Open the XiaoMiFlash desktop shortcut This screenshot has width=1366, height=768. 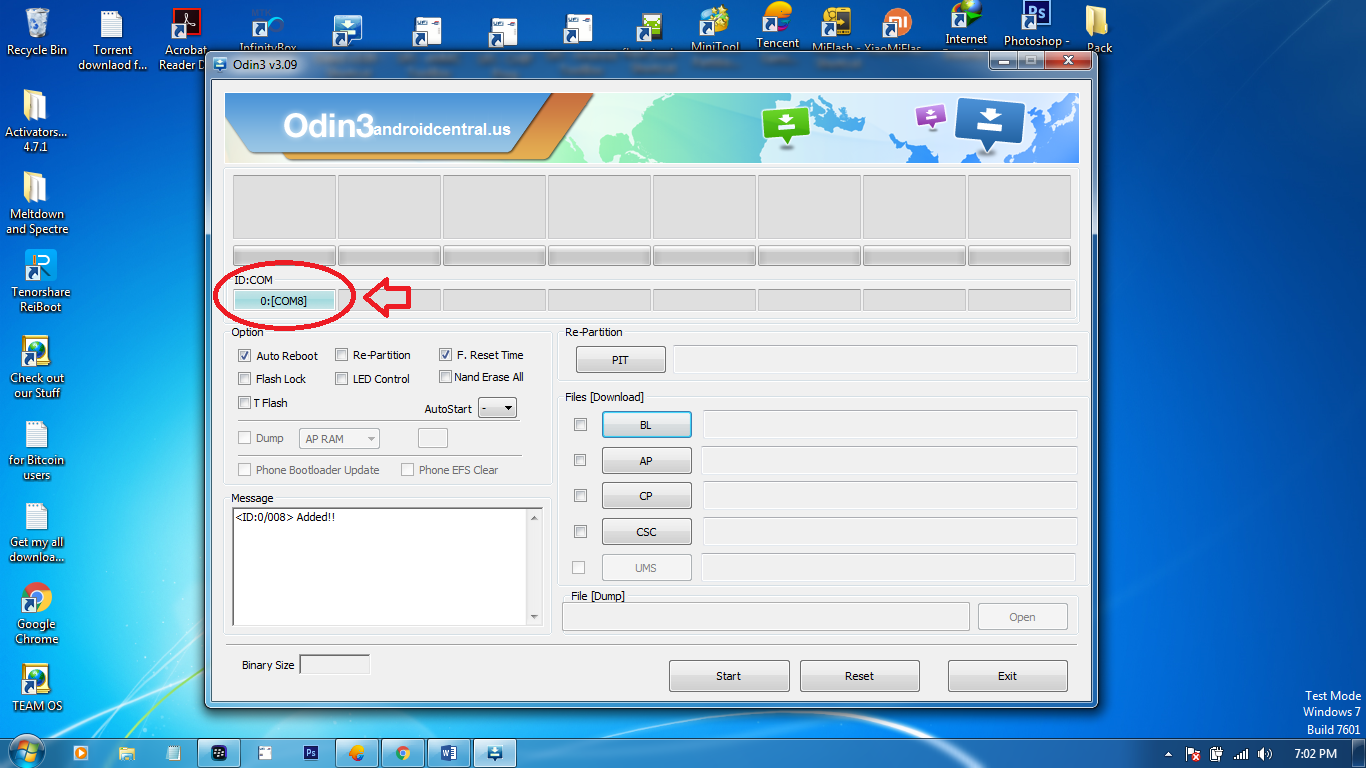tap(897, 28)
